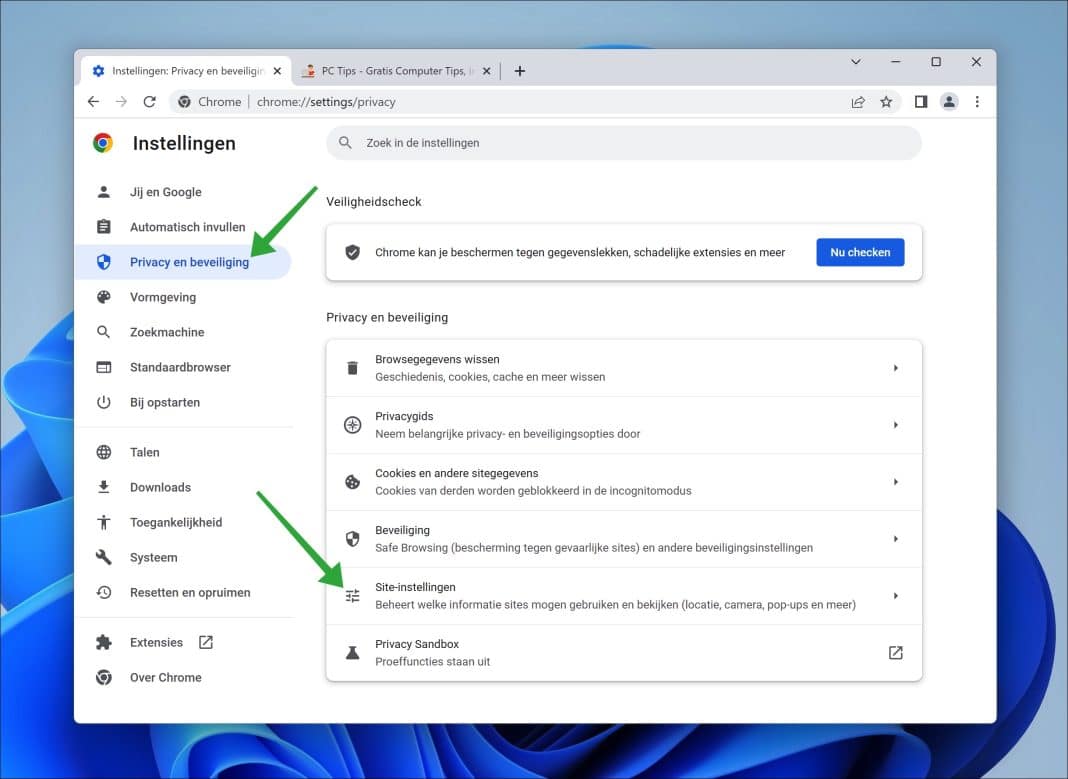The image size is (1068, 779).
Task: Click the shield icon next to Beveiliging
Action: click(352, 538)
